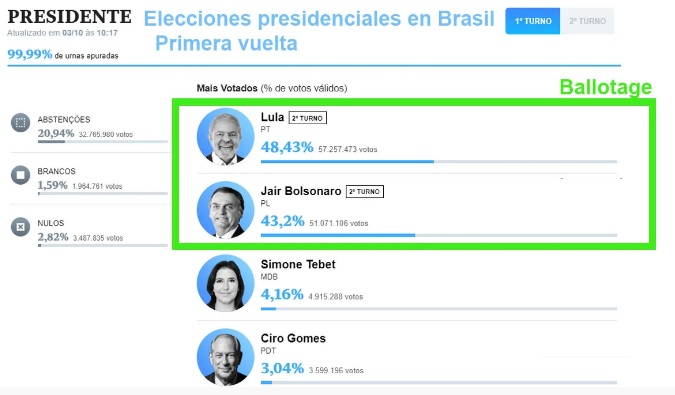Open Ciro Gomes's candidate photo
Viewport: 675px width, 395px height.
pos(226,357)
